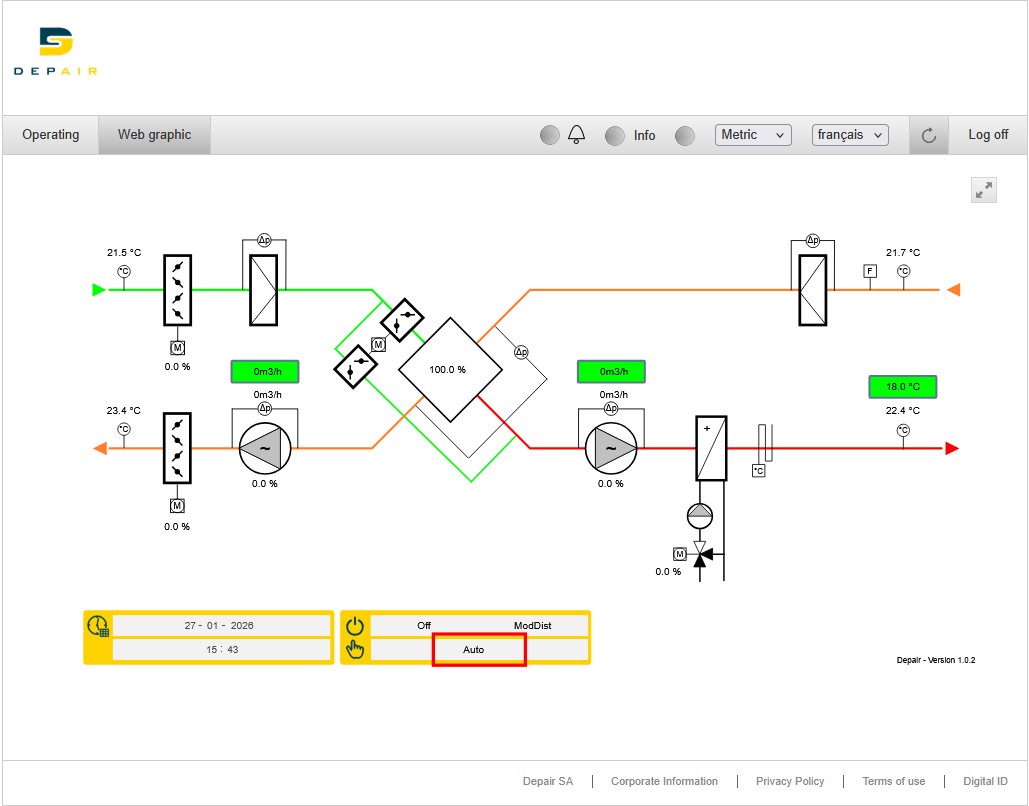This screenshot has width=1029, height=806.
Task: Click the Δp sensor above supply fan
Action: [x=611, y=408]
